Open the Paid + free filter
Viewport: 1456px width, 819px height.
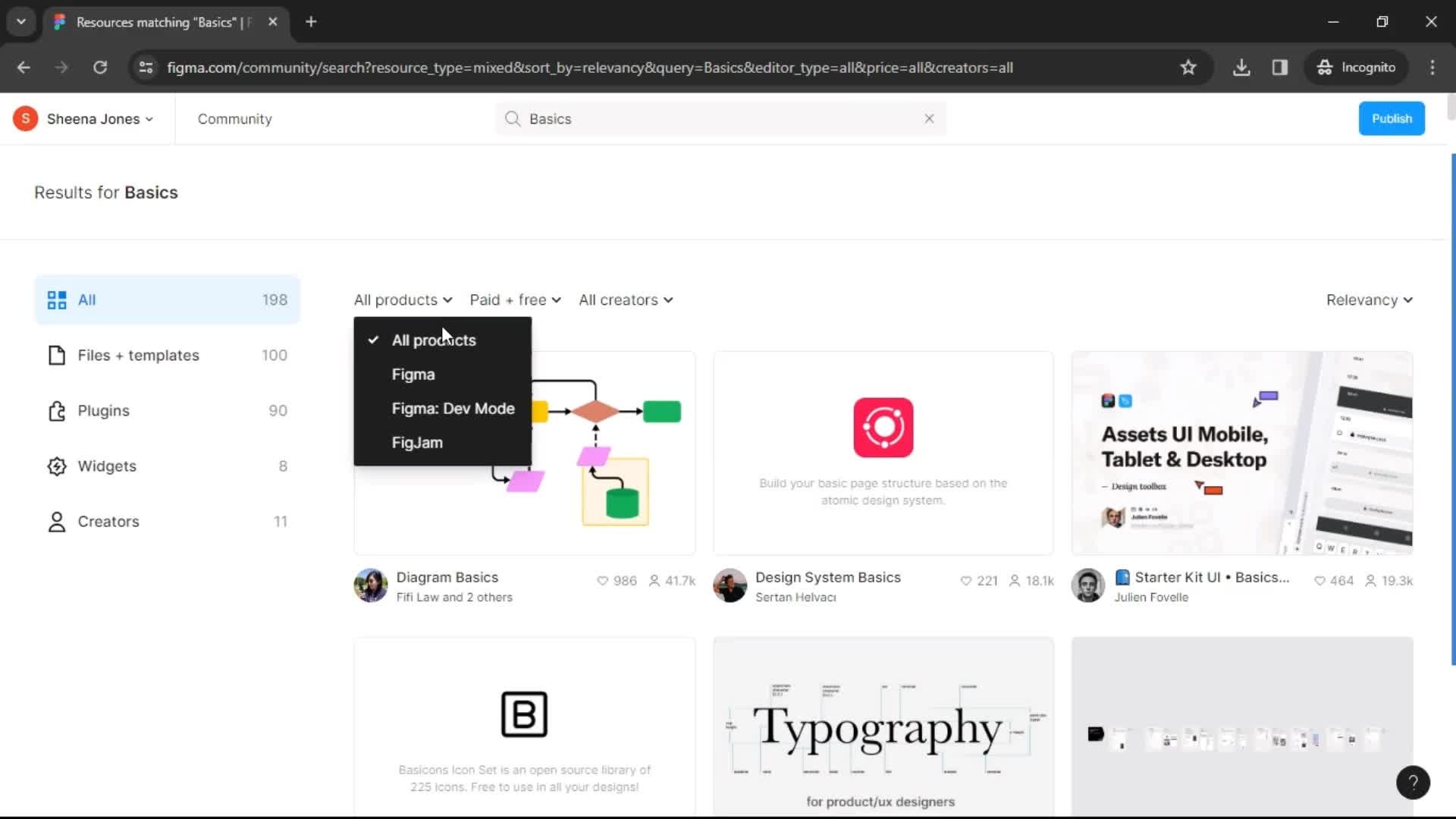point(515,300)
